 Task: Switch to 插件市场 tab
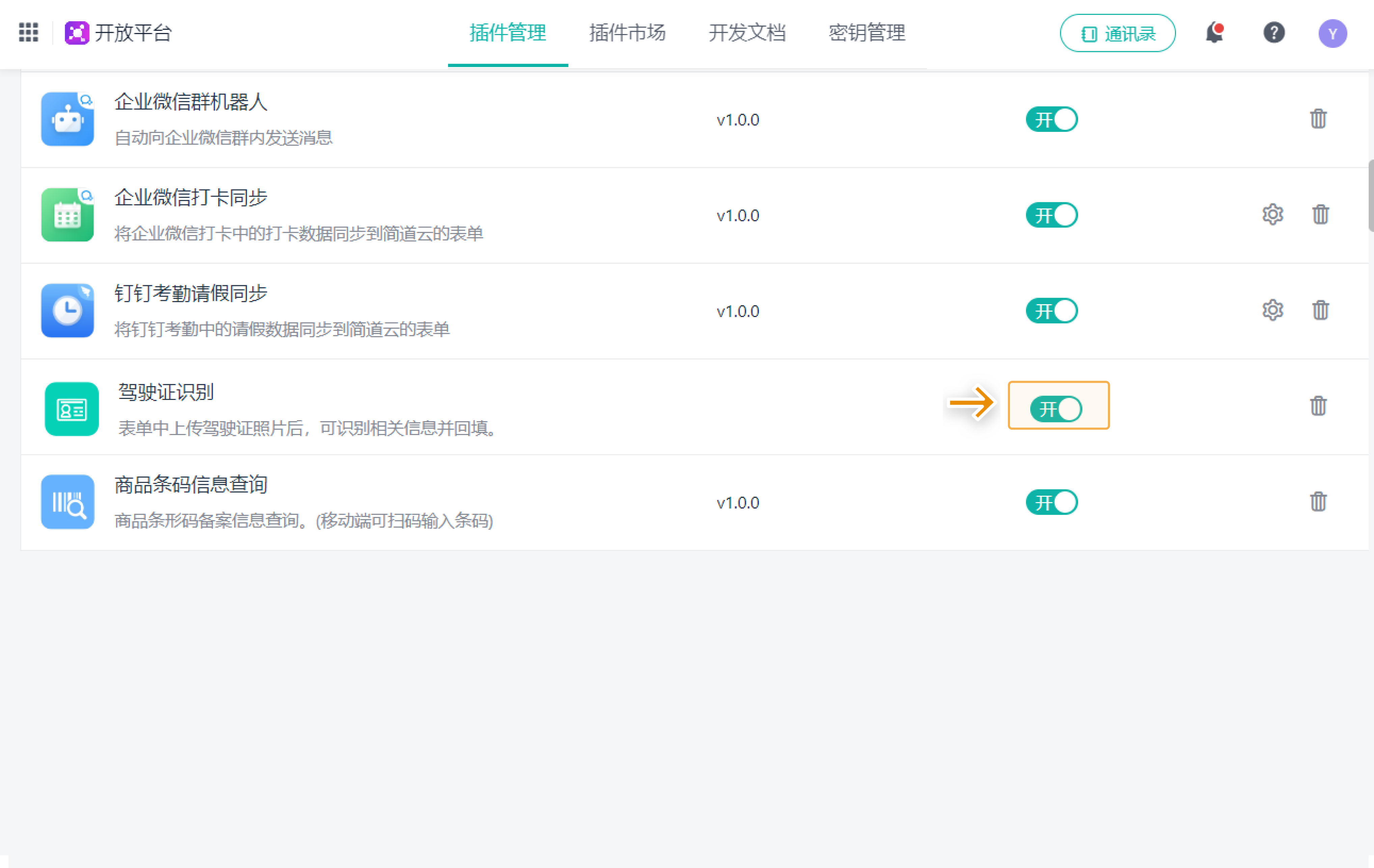pyautogui.click(x=627, y=33)
